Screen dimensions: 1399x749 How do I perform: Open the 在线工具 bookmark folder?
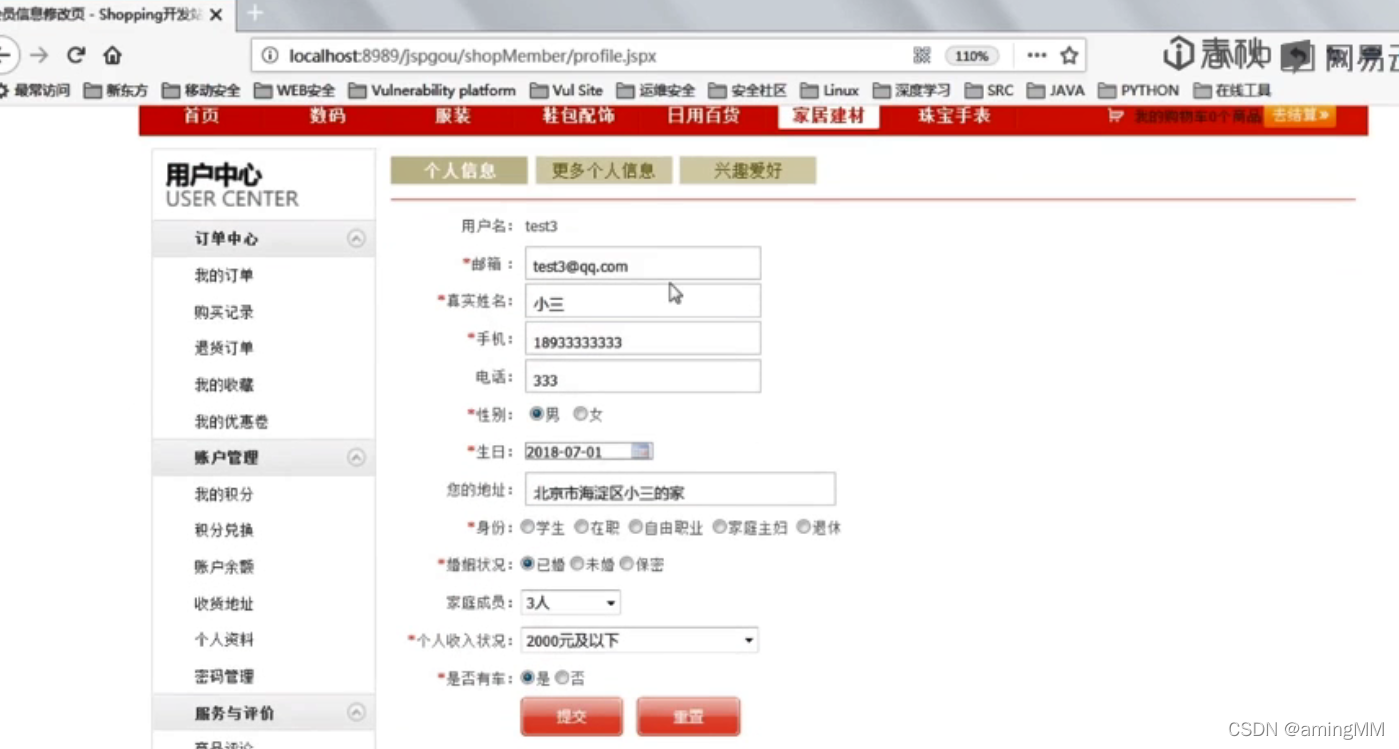pyautogui.click(x=1232, y=90)
